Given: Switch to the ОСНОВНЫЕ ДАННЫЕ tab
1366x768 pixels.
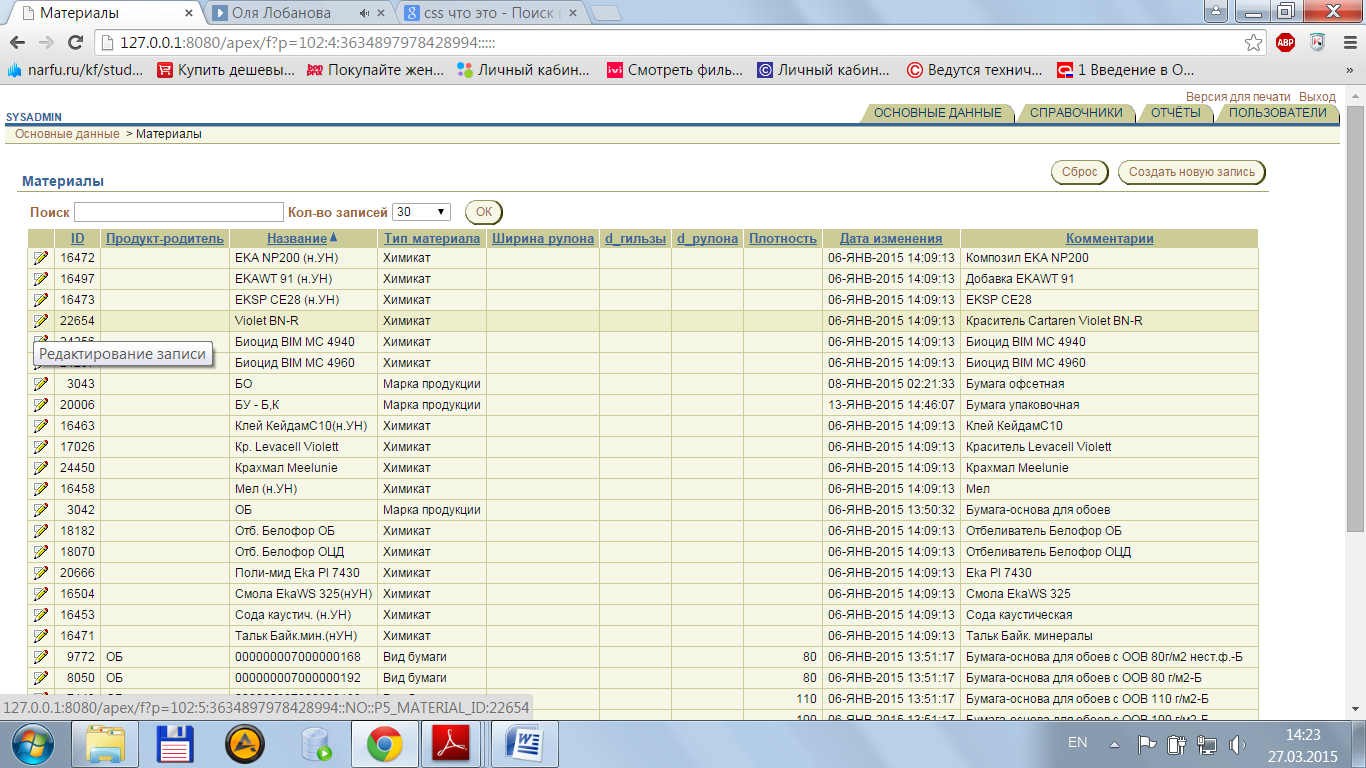Looking at the screenshot, I should click(938, 113).
